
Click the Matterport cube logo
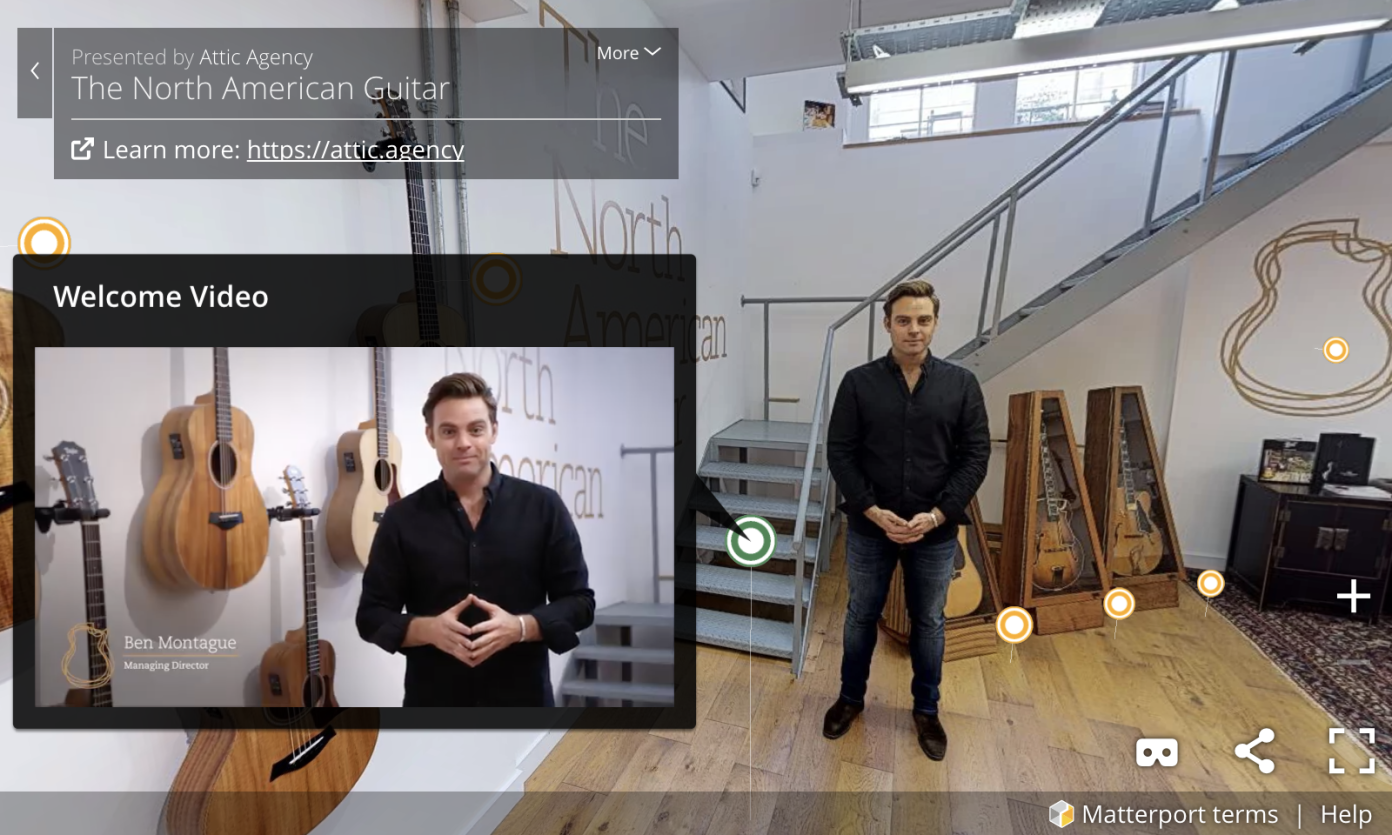1060,813
